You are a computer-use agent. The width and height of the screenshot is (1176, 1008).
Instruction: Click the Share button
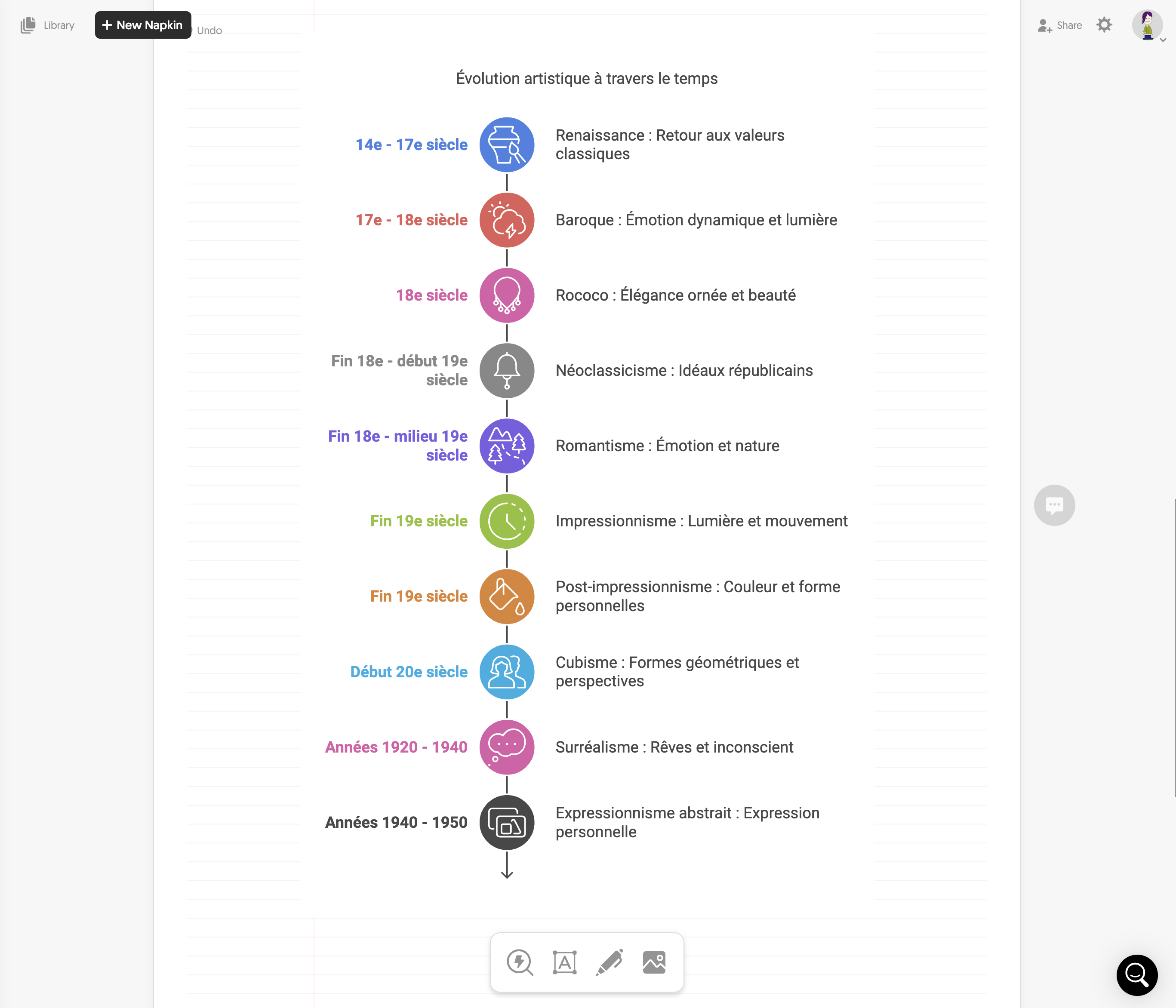1060,25
